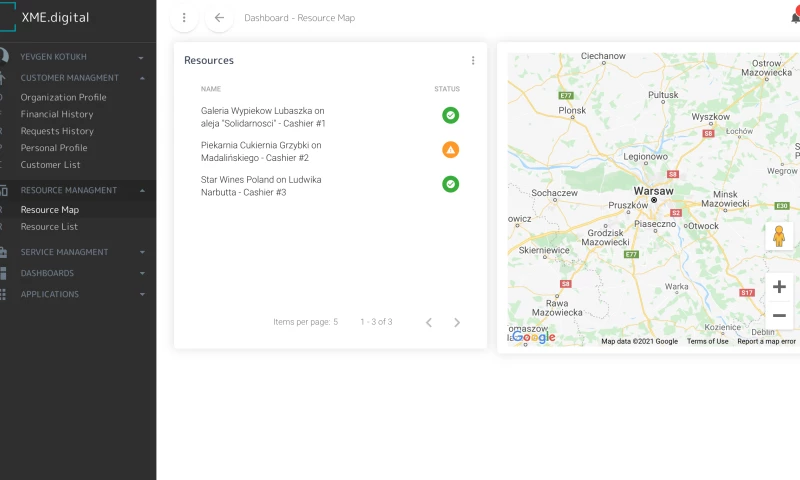Click Report a map error link
Screen dimensions: 800x480
[766, 342]
